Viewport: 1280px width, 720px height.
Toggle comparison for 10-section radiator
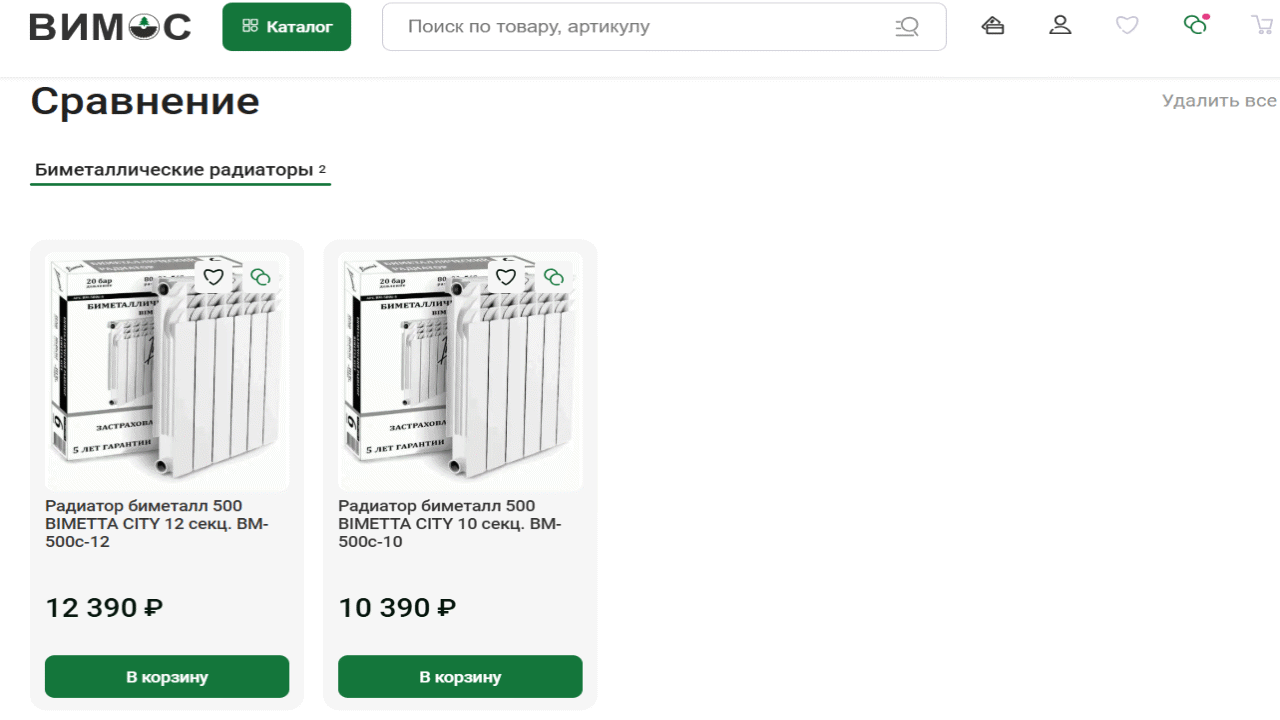click(554, 277)
